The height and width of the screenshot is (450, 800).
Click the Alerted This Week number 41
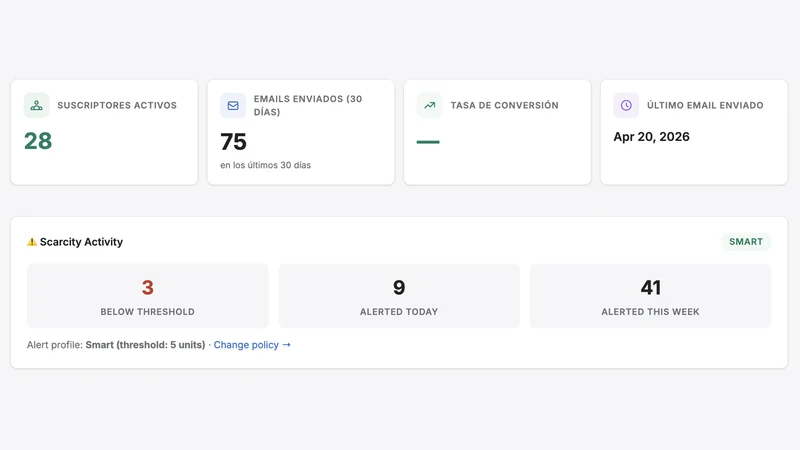pos(651,288)
